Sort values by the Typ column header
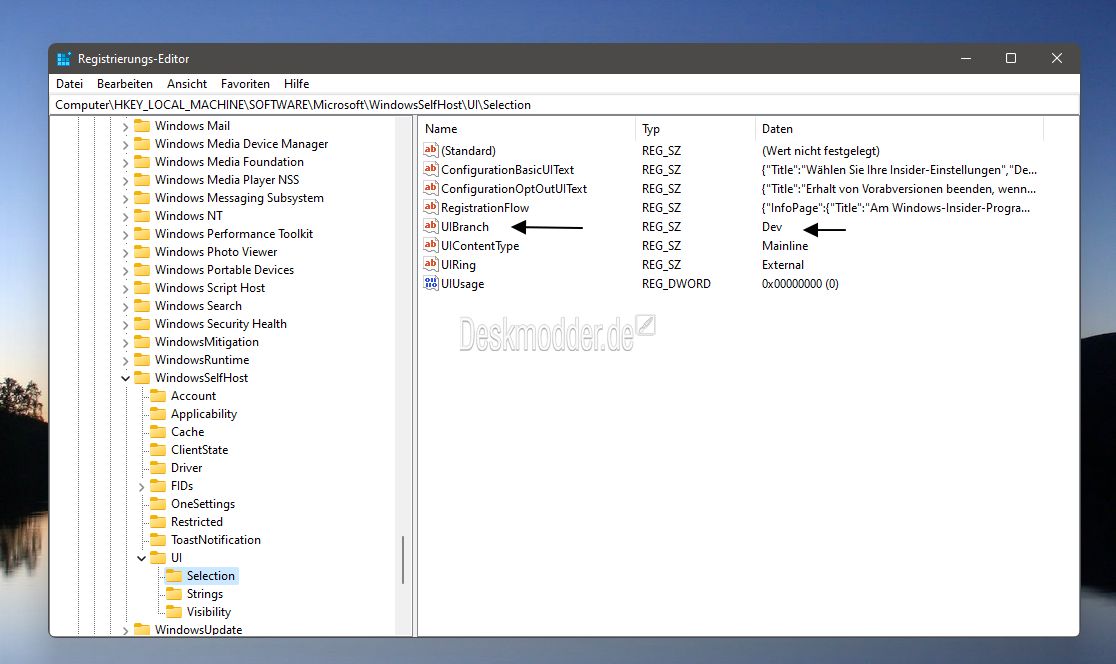 695,129
